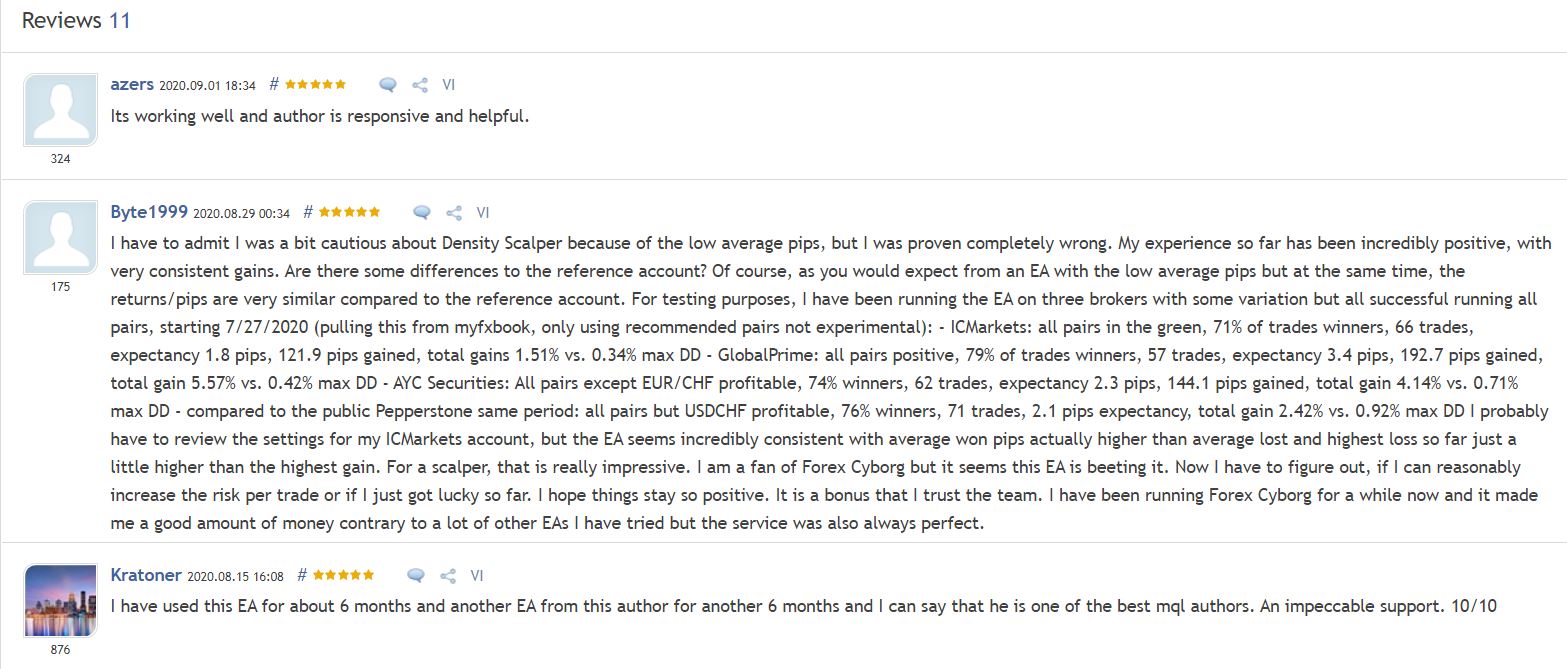
Task: Click the VI link on Byte1999's review
Action: [483, 213]
